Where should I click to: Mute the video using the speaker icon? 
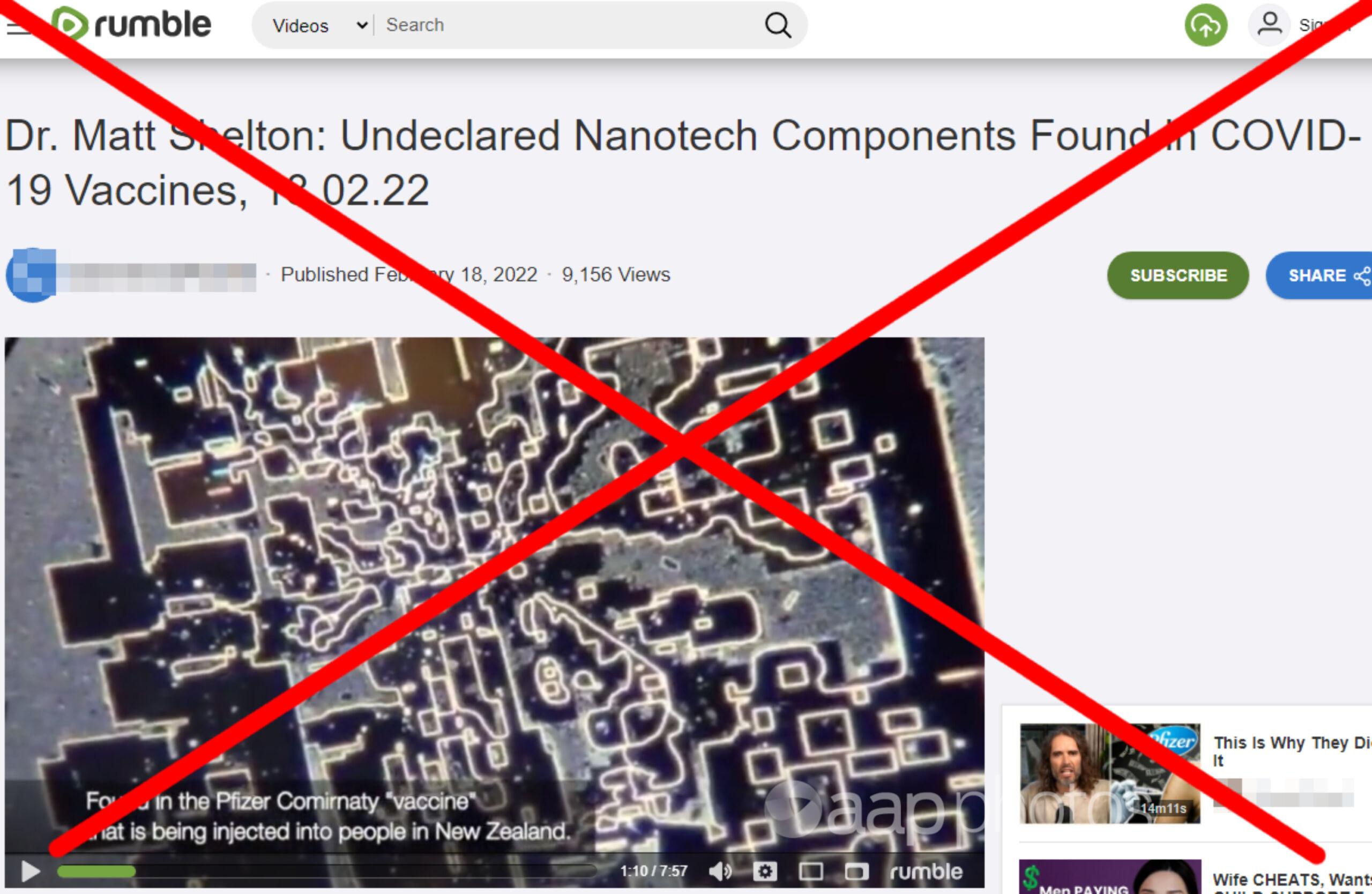point(720,871)
